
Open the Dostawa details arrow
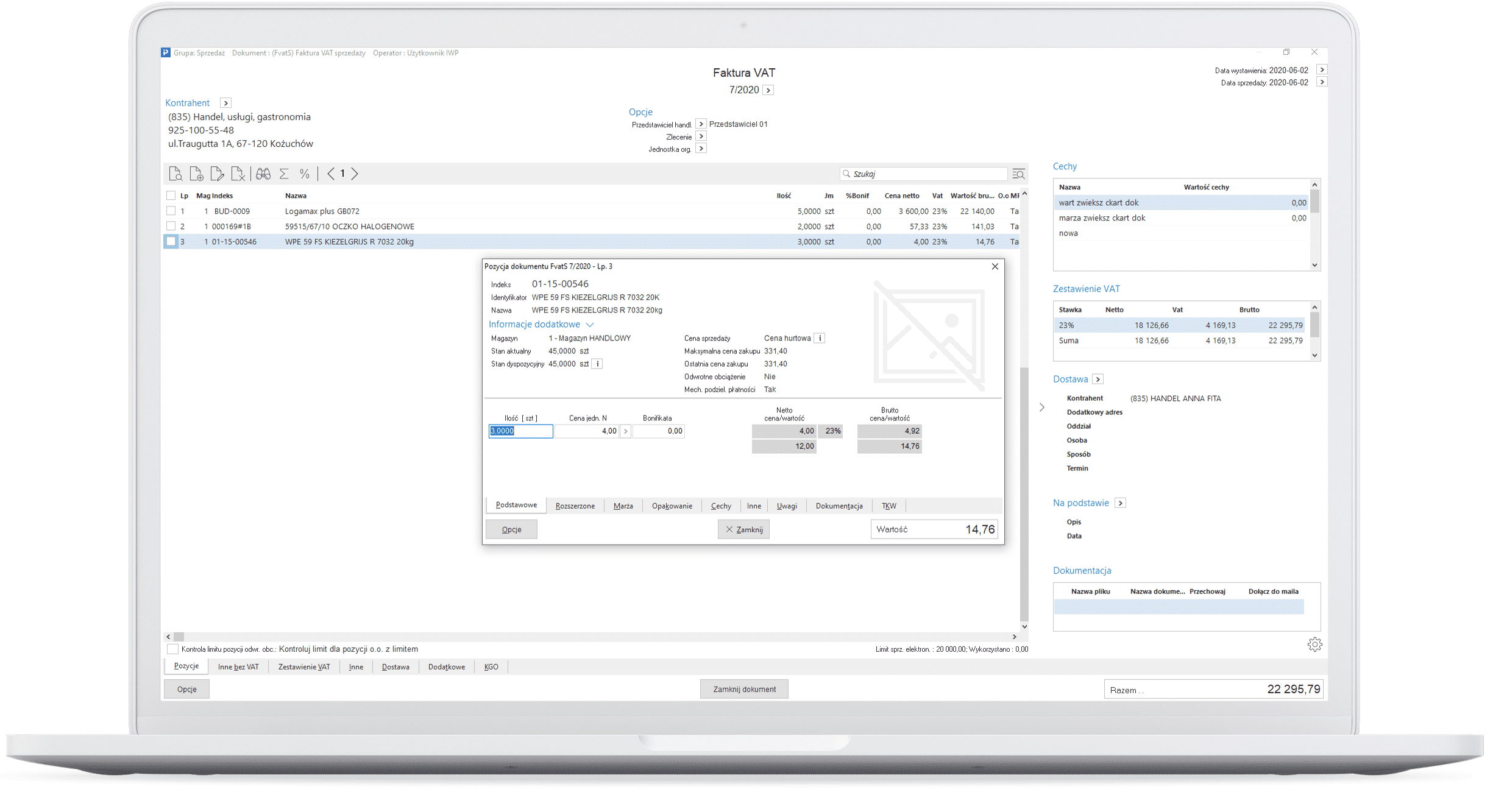point(1098,380)
